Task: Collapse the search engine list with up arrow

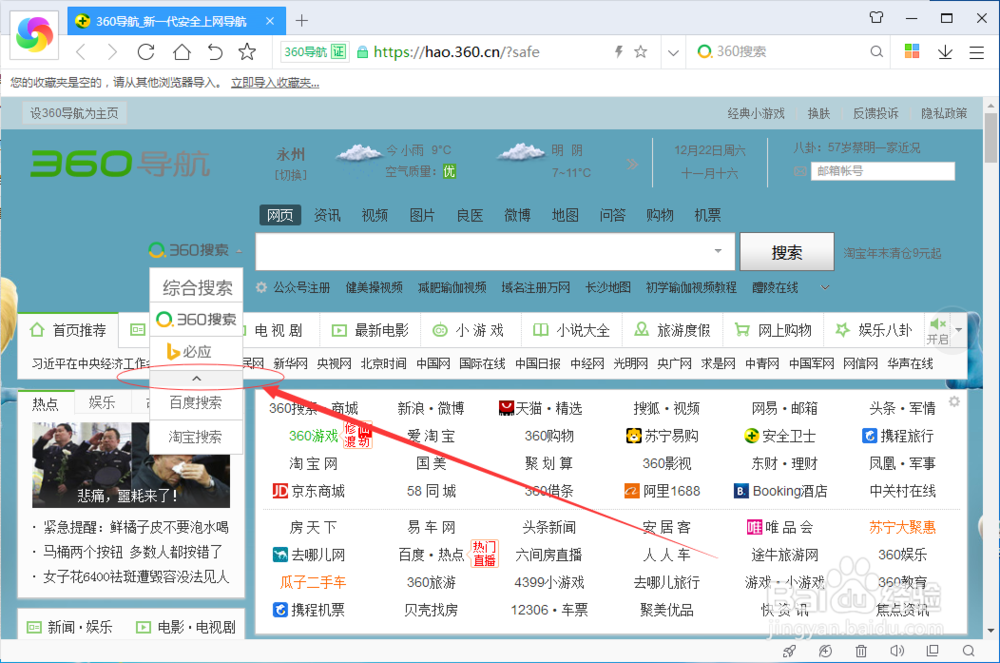Action: pyautogui.click(x=196, y=379)
